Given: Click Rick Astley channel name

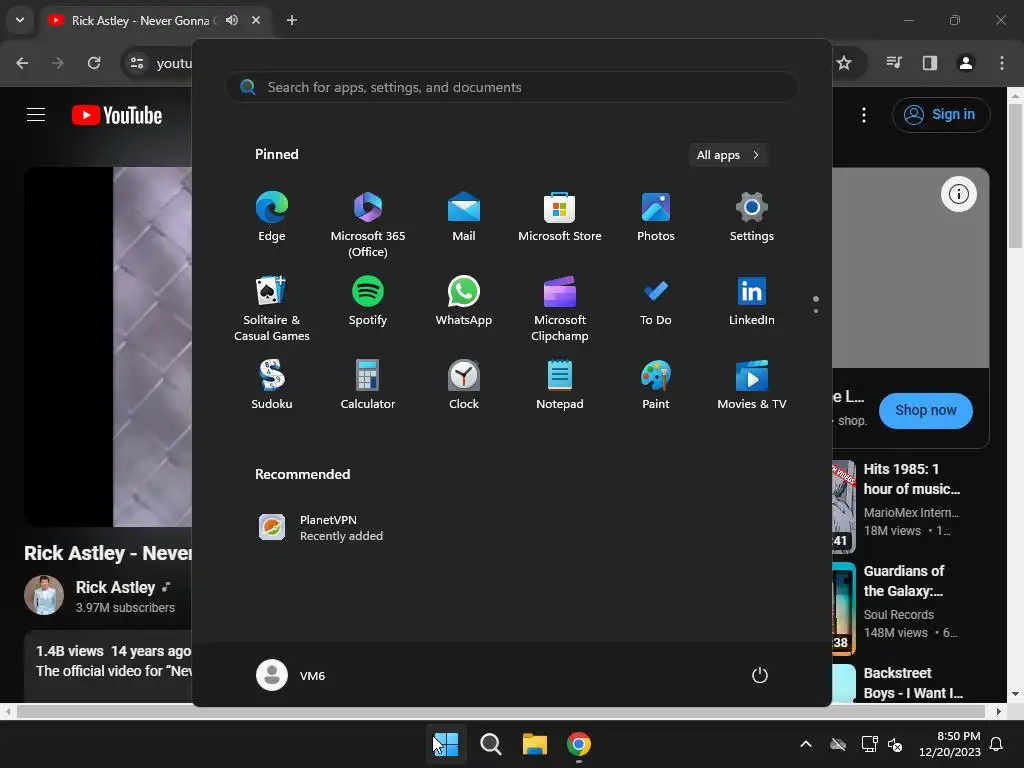Looking at the screenshot, I should tap(116, 587).
